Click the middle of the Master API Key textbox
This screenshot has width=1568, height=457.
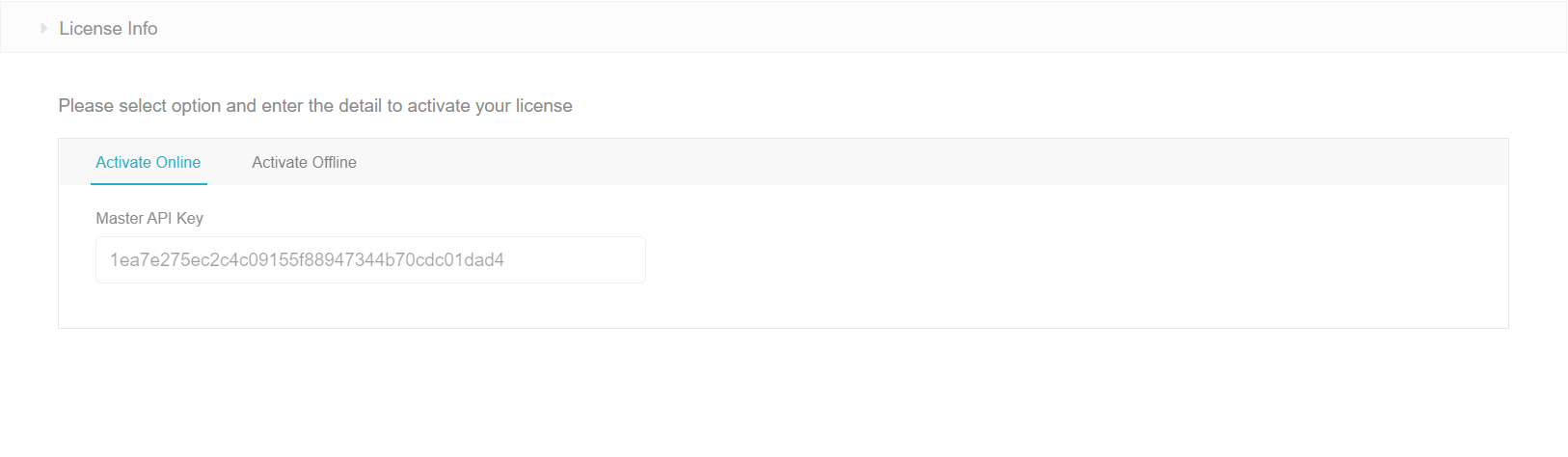pos(370,260)
